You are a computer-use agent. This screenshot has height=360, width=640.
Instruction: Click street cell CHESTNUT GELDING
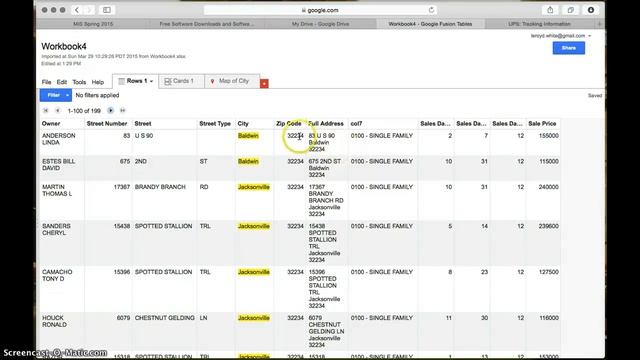(x=164, y=318)
